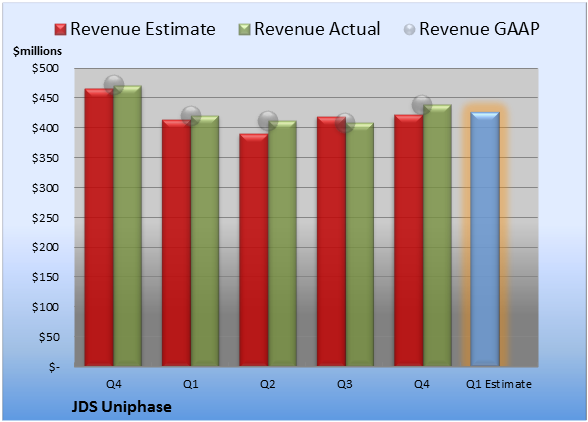Click the '$300' axis value

click(x=45, y=188)
